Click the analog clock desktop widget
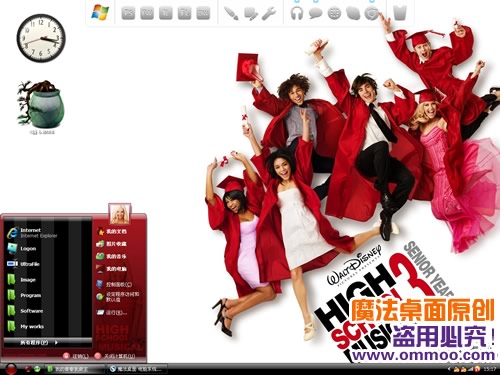 point(41,38)
